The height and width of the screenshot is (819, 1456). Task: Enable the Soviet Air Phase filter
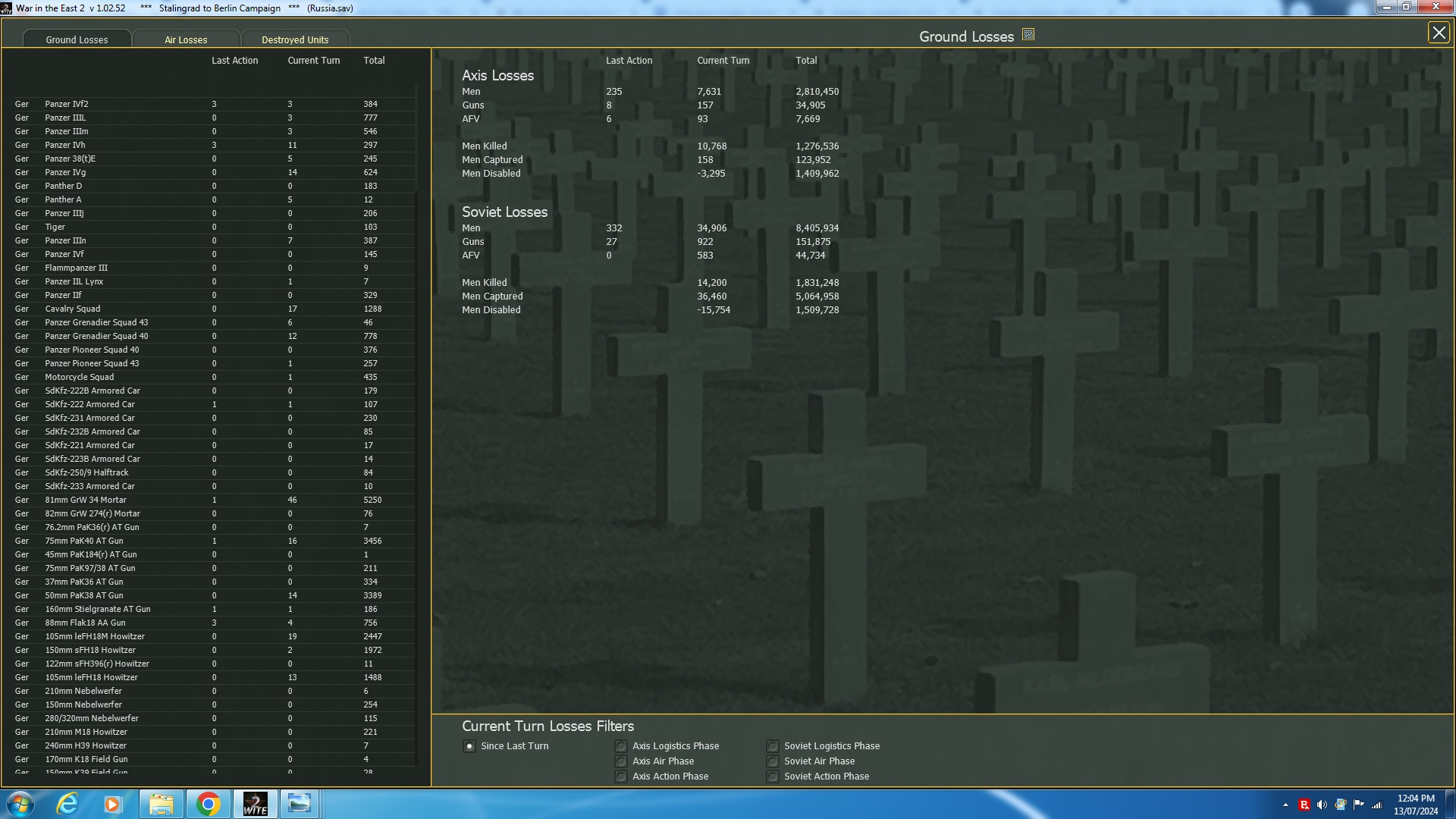click(x=773, y=761)
